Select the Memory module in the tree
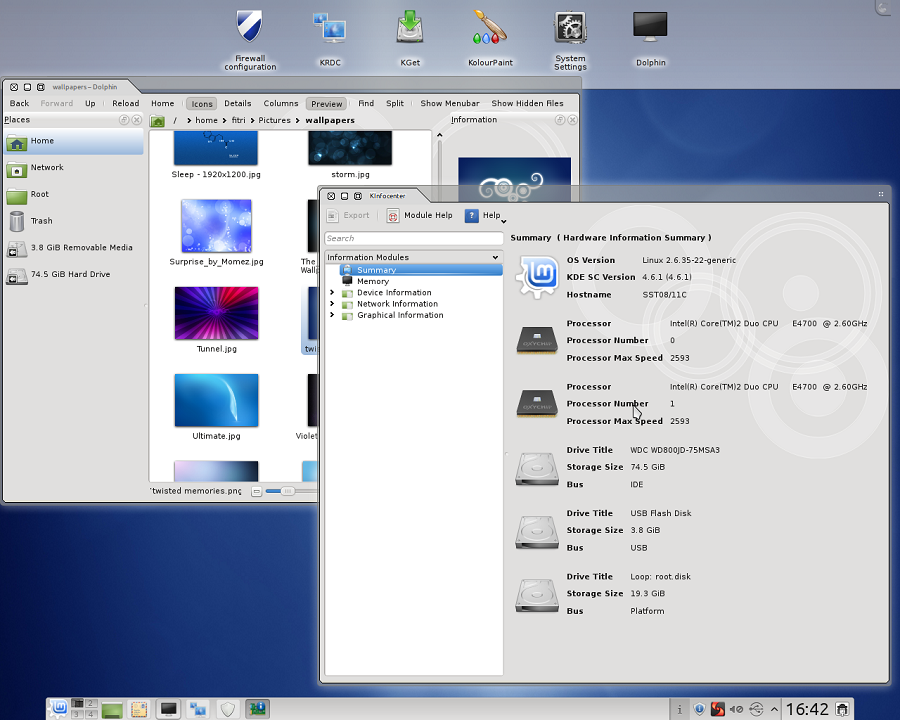 coord(372,281)
